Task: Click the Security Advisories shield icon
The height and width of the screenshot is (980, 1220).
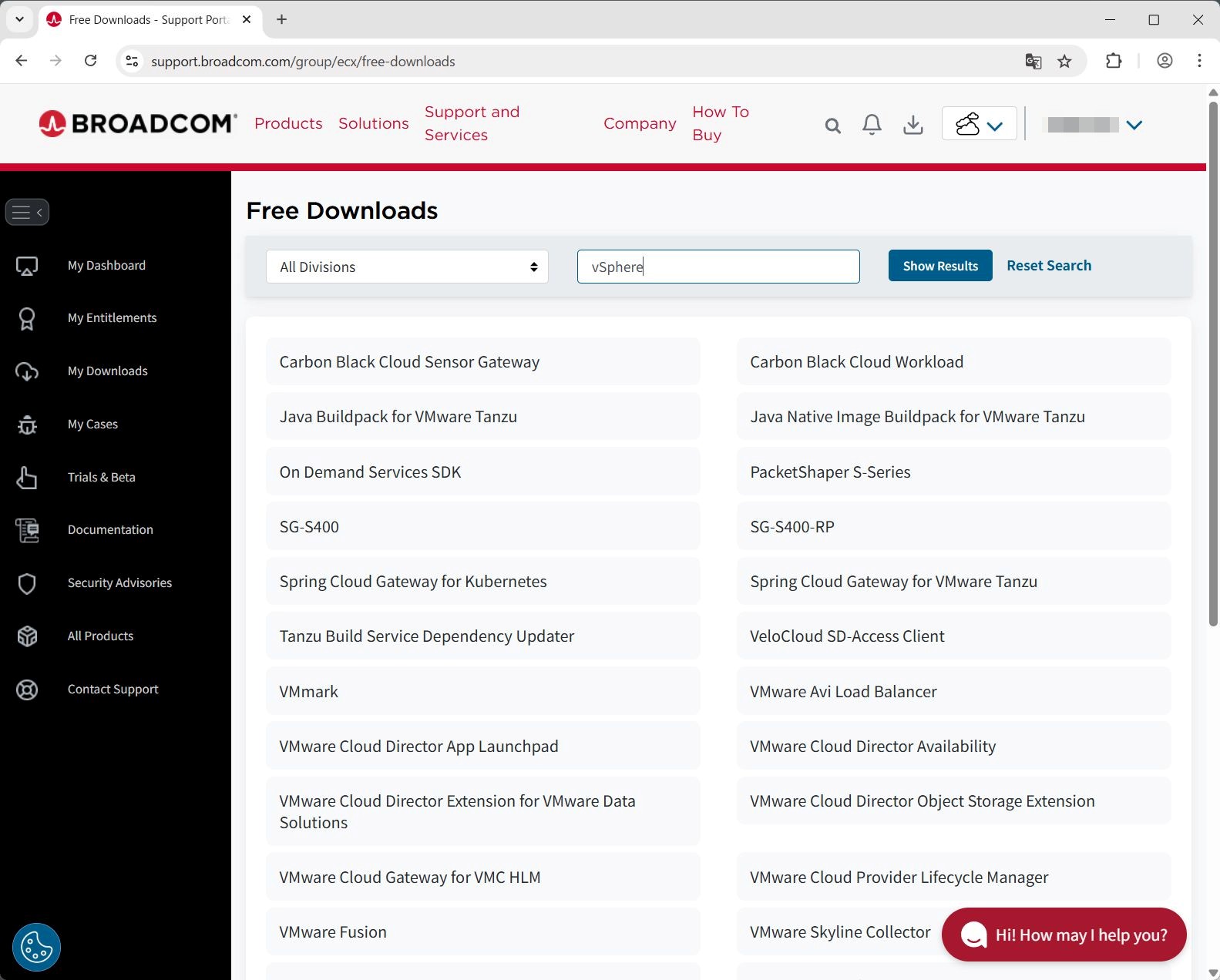Action: coord(27,583)
